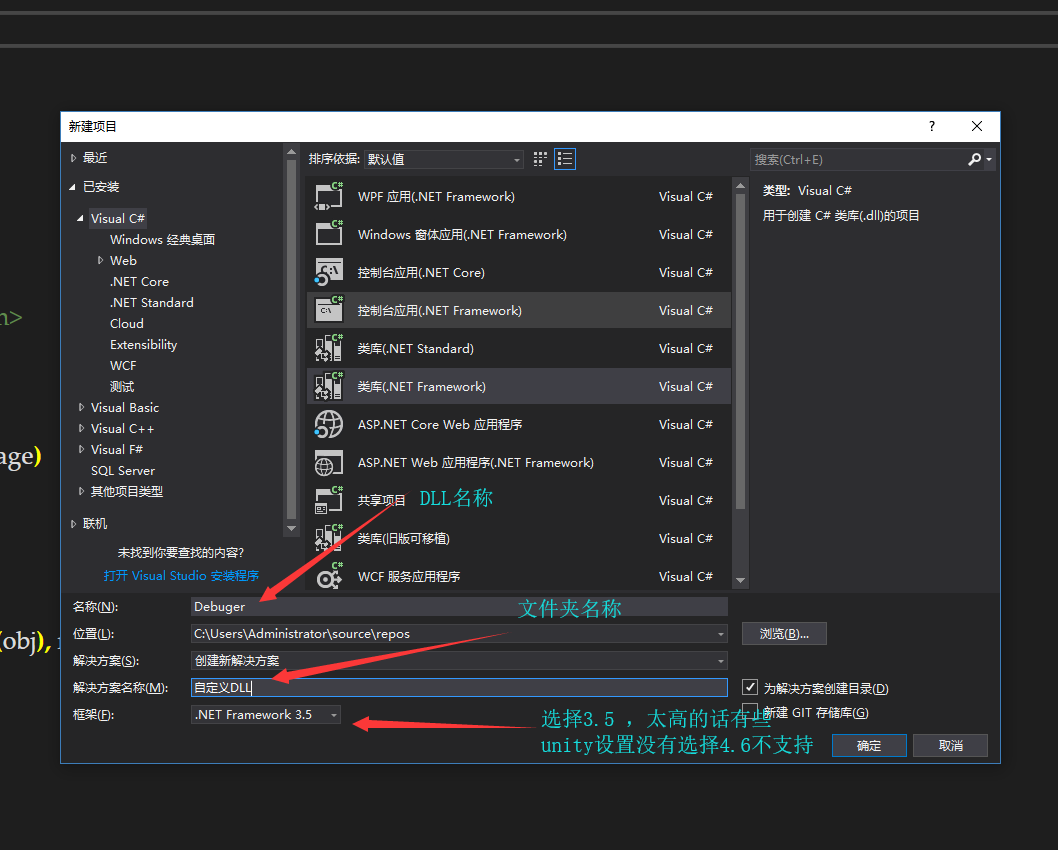This screenshot has height=850, width=1058.
Task: Click the template list scroll-down arrow
Action: click(x=740, y=580)
